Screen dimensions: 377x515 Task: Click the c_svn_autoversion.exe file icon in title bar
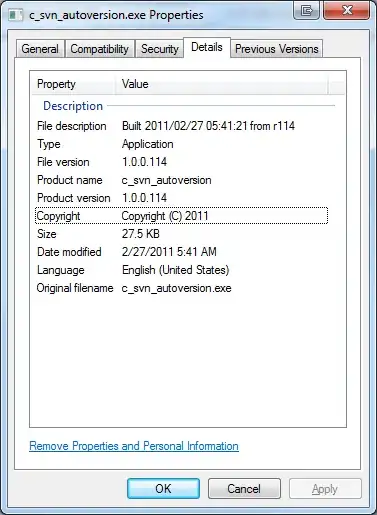point(16,15)
